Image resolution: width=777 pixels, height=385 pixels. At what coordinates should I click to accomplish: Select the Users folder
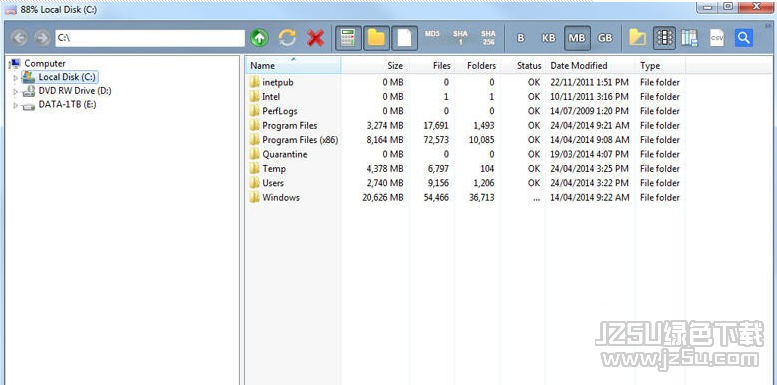click(x=273, y=183)
